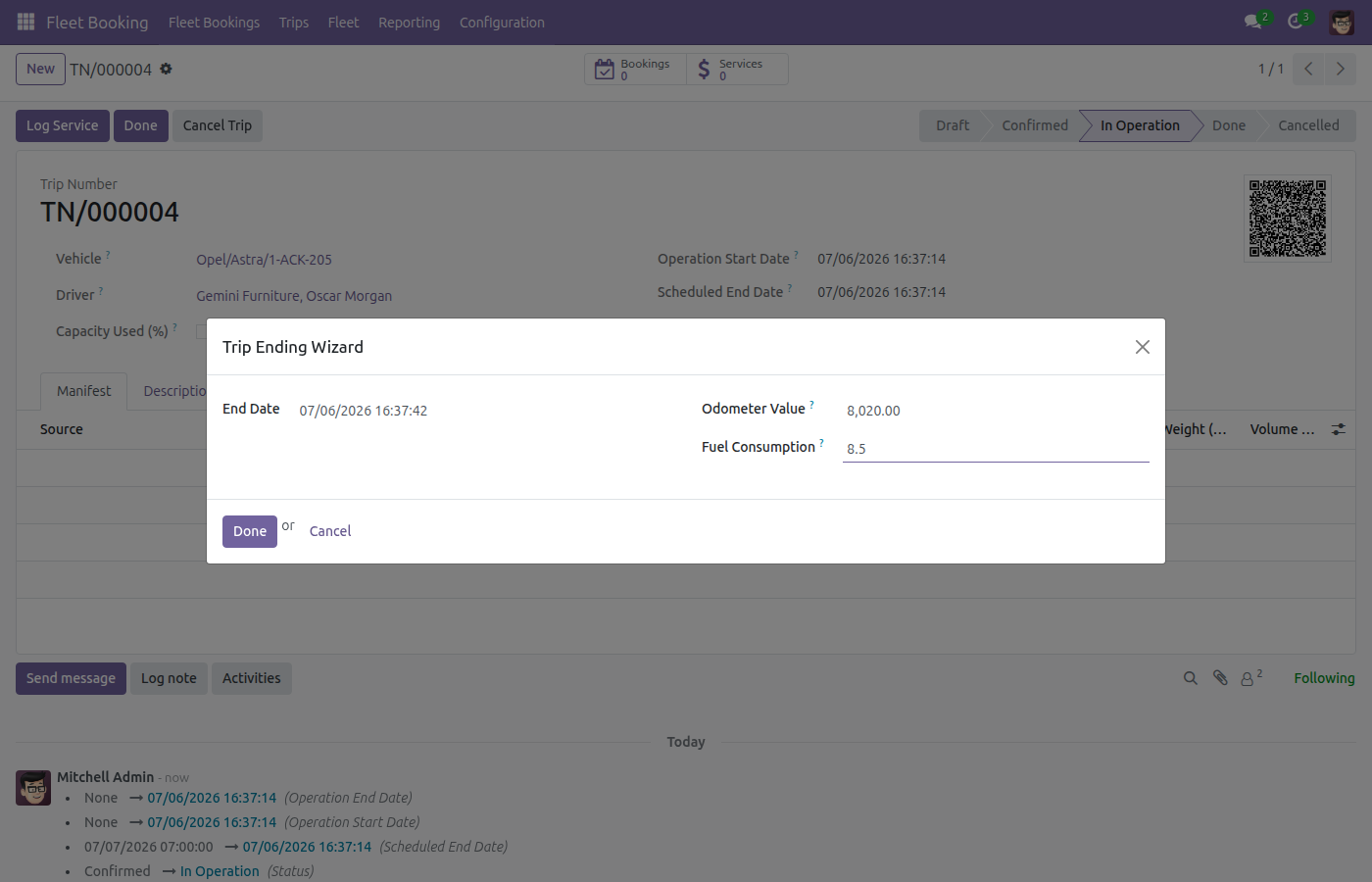Open the followers icon in the chatter
Screen dimensions: 1372x882
1250,678
